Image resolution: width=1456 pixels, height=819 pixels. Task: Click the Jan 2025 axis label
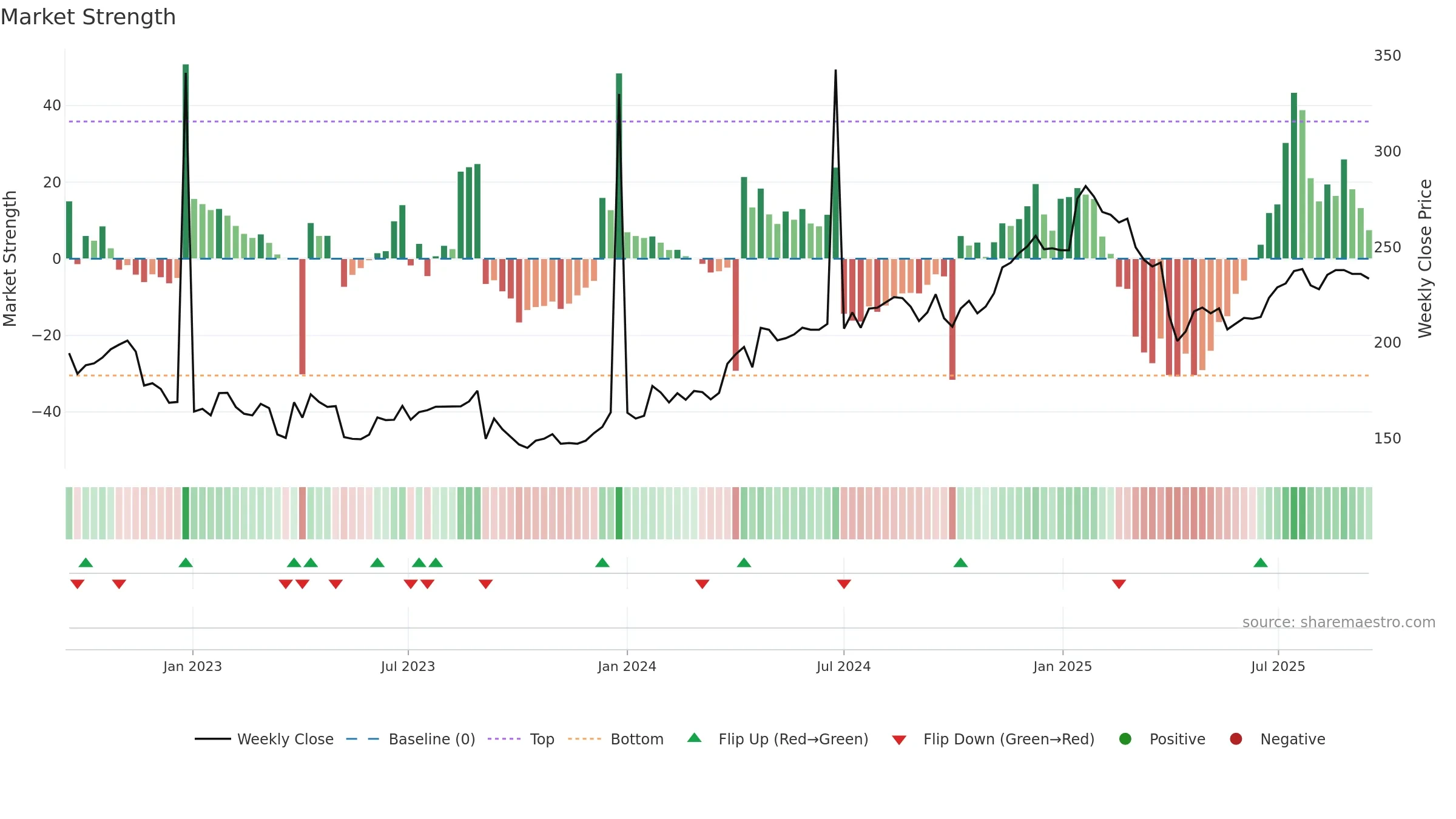tap(1062, 666)
